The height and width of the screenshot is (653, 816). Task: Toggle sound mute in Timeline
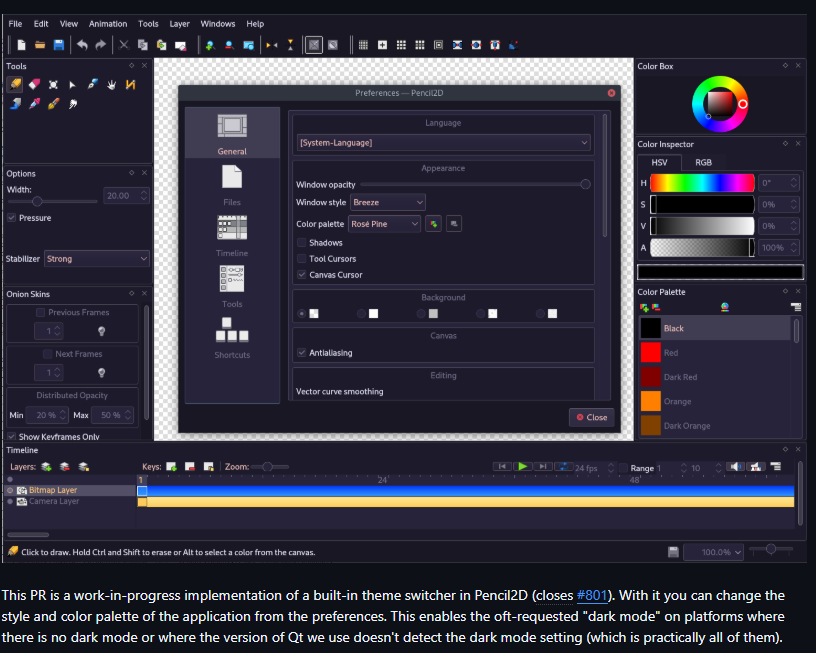pyautogui.click(x=737, y=467)
